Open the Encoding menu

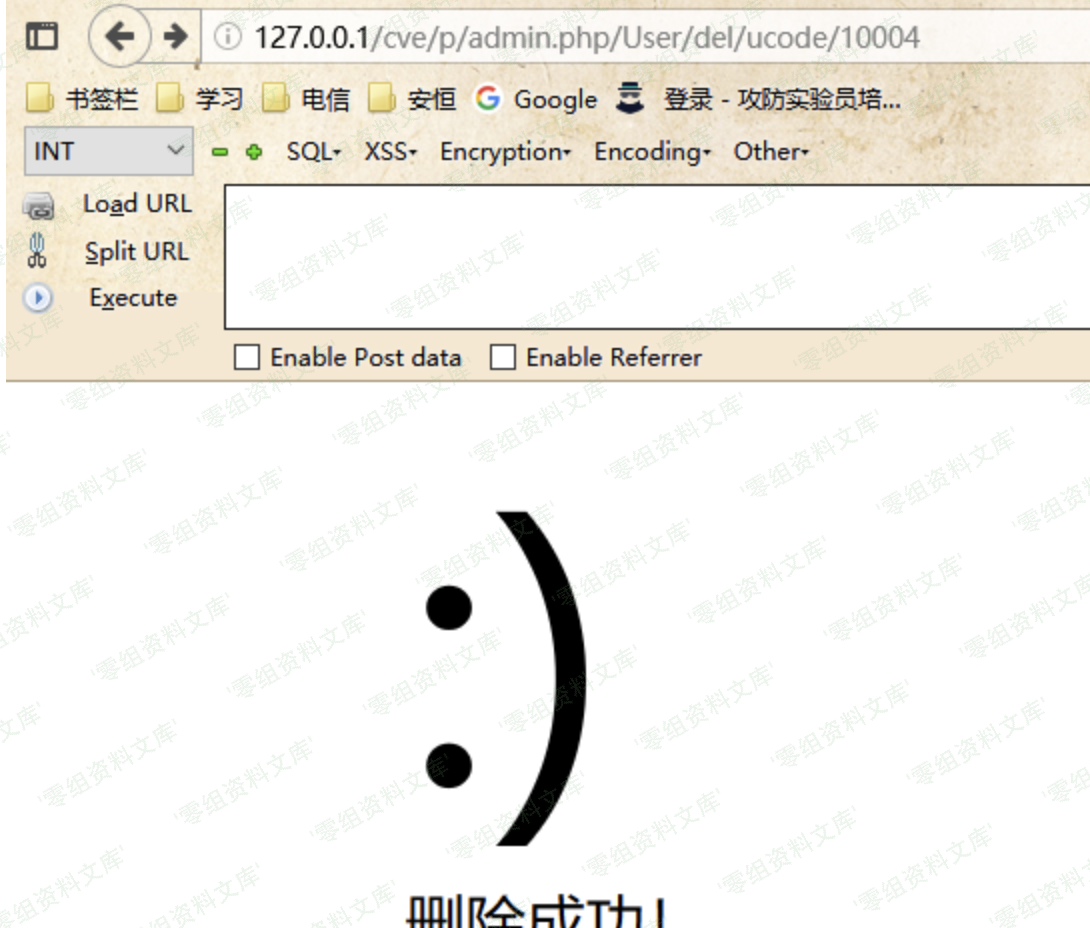652,152
